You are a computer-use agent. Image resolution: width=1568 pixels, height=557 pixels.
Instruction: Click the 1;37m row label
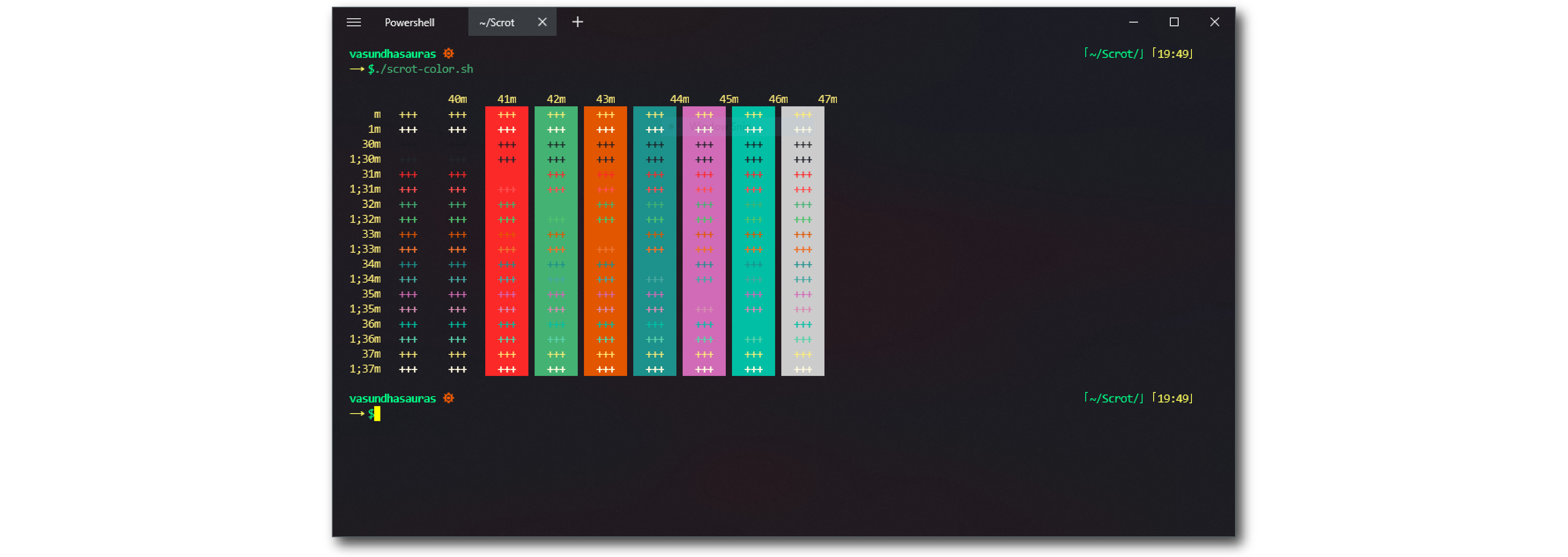pyautogui.click(x=365, y=369)
